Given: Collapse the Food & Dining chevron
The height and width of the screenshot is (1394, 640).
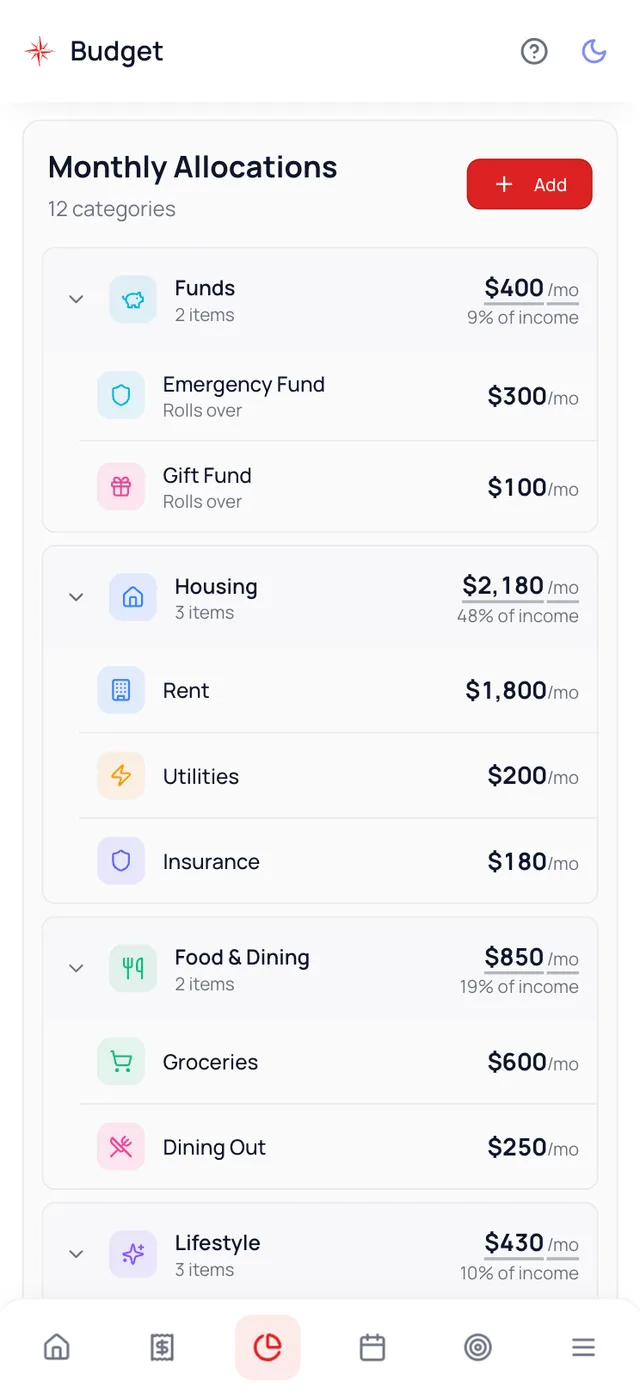Looking at the screenshot, I should [76, 968].
